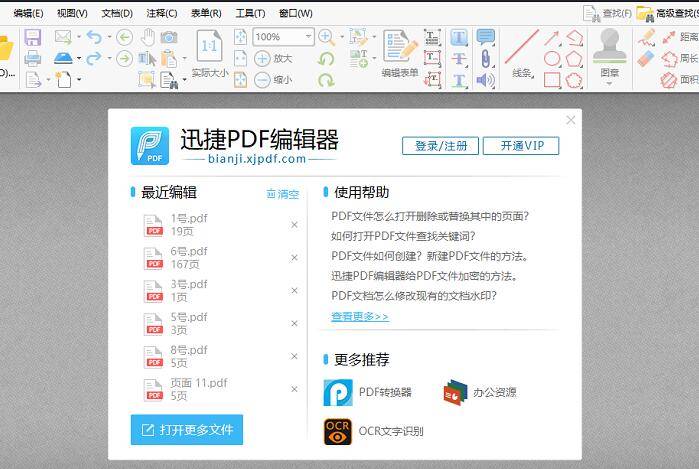This screenshot has height=469, width=699.
Task: Click the 打开更多文件 button
Action: pyautogui.click(x=187, y=430)
